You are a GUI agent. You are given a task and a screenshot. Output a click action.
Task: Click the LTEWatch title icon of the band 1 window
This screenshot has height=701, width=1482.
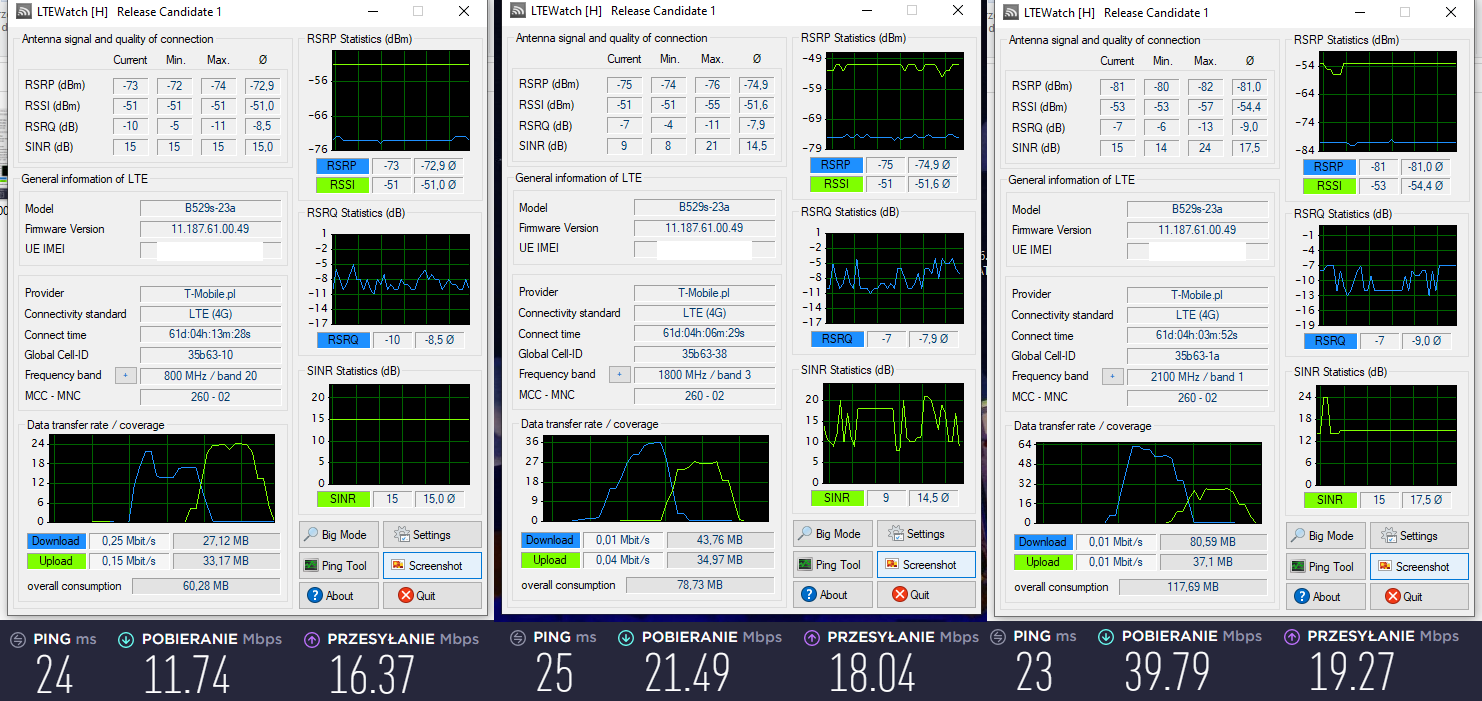tap(1011, 13)
